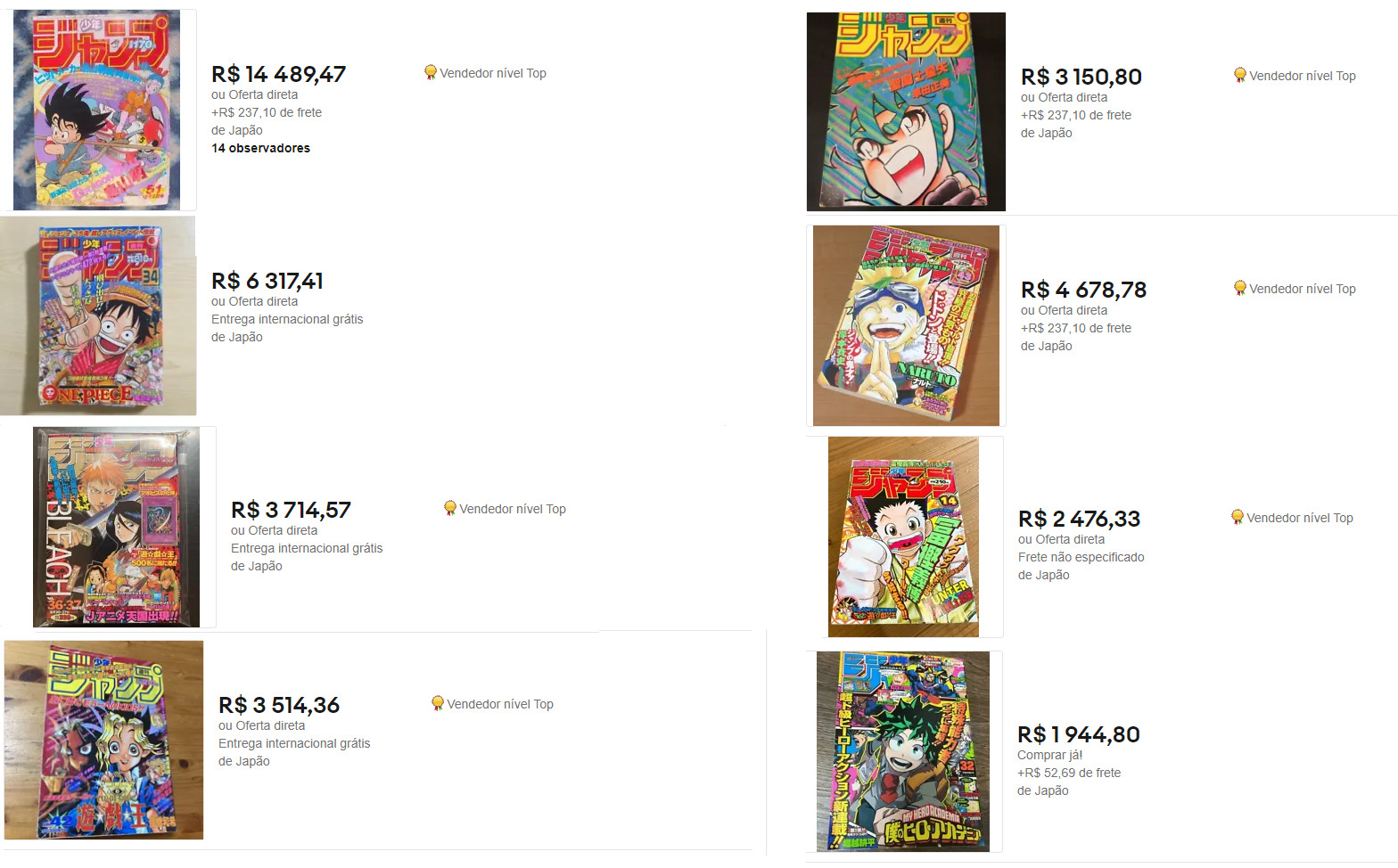Click the Top seller badge beside R$ 4 678,78
Image resolution: width=1398 pixels, height=868 pixels.
[1295, 289]
